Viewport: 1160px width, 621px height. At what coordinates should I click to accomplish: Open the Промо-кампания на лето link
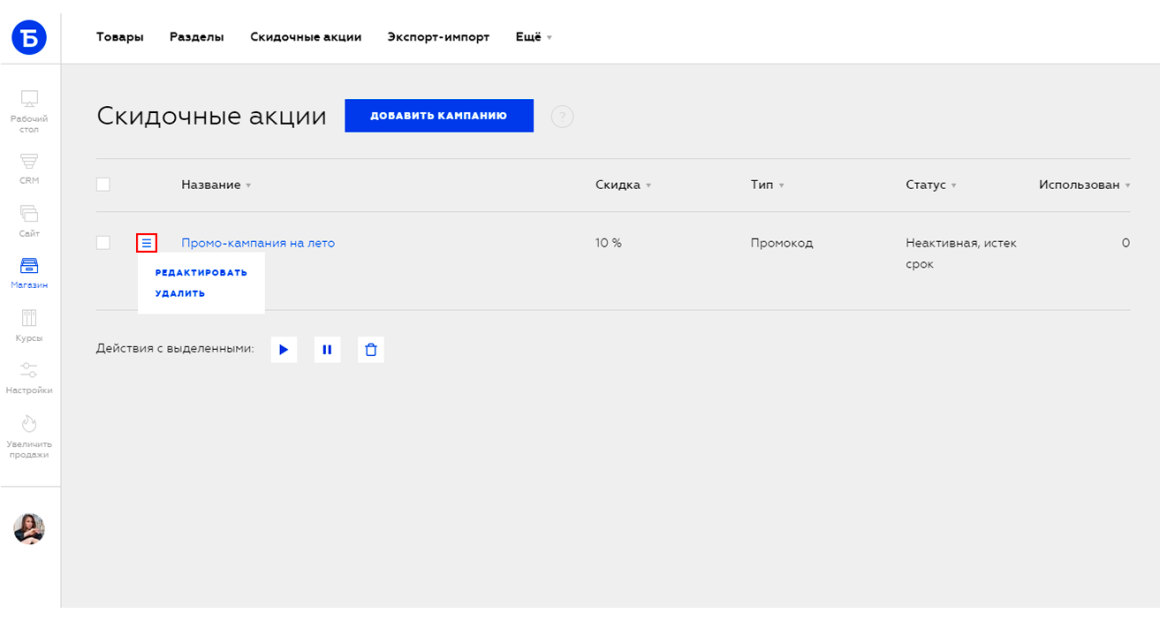click(258, 243)
